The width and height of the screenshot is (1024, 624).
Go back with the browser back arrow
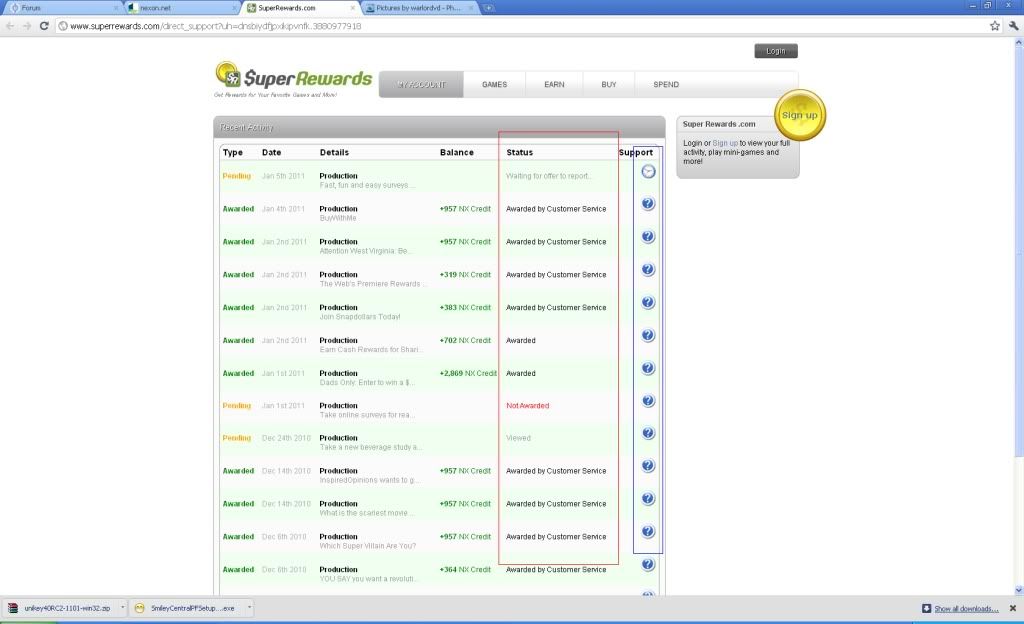click(10, 26)
